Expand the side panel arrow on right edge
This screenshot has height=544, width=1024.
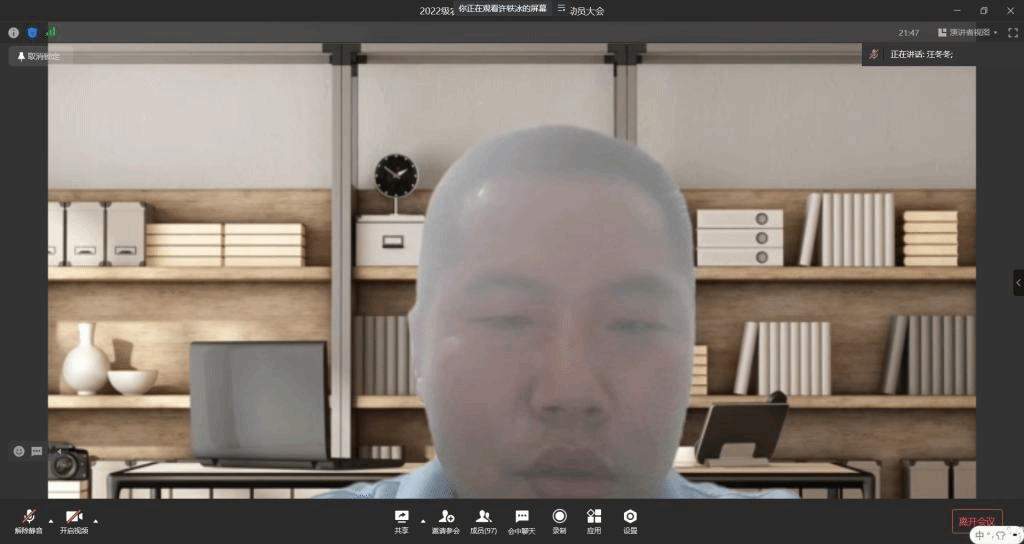pos(1018,282)
